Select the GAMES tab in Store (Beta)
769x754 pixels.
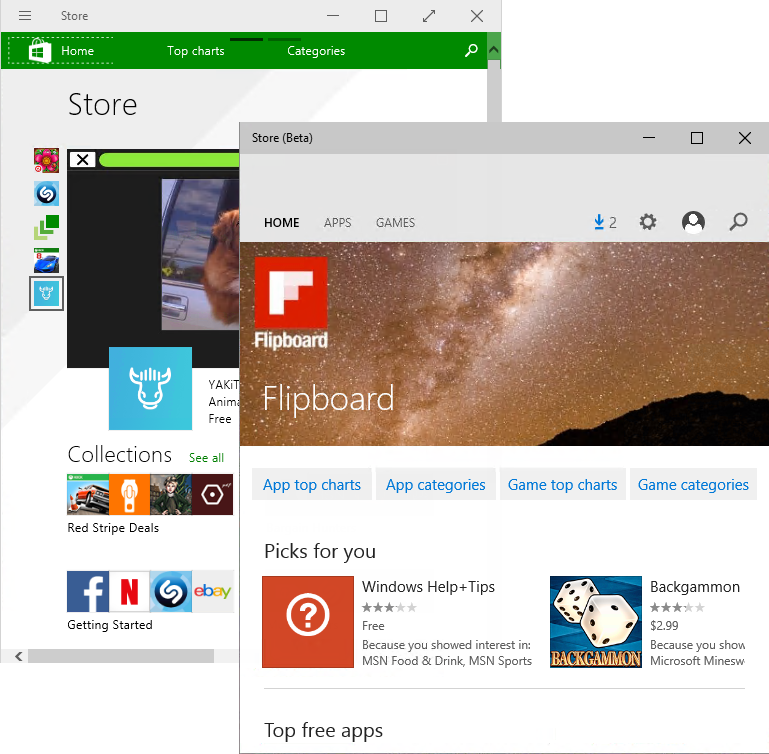coord(395,223)
